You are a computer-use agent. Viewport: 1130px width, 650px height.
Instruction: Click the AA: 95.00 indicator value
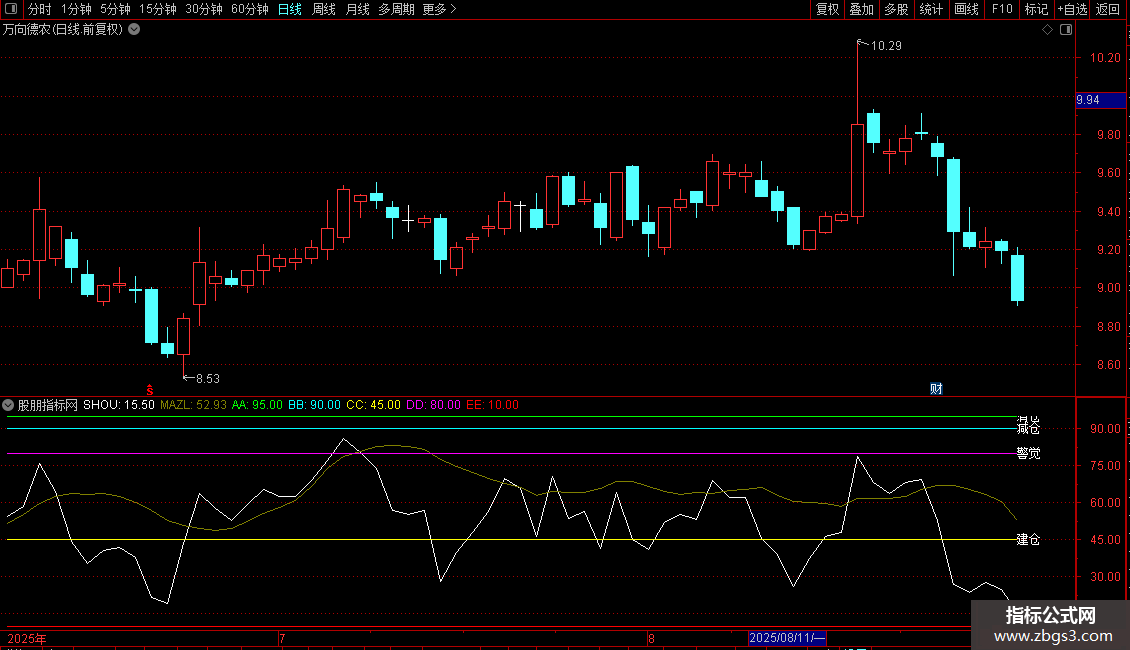pyautogui.click(x=257, y=405)
